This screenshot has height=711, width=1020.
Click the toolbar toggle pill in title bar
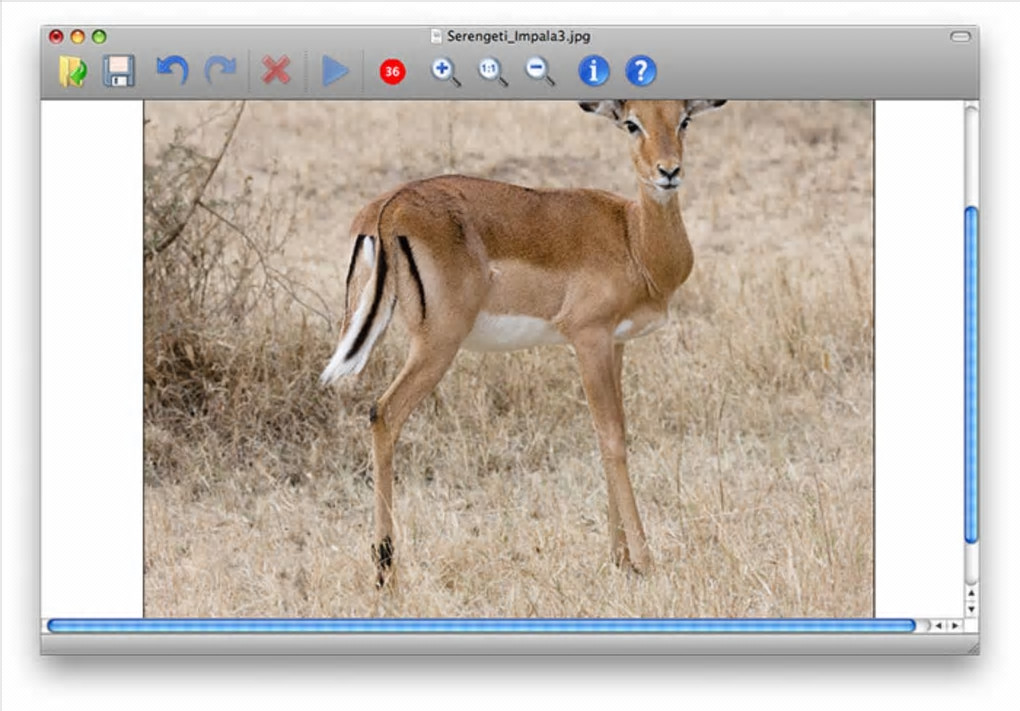[960, 36]
